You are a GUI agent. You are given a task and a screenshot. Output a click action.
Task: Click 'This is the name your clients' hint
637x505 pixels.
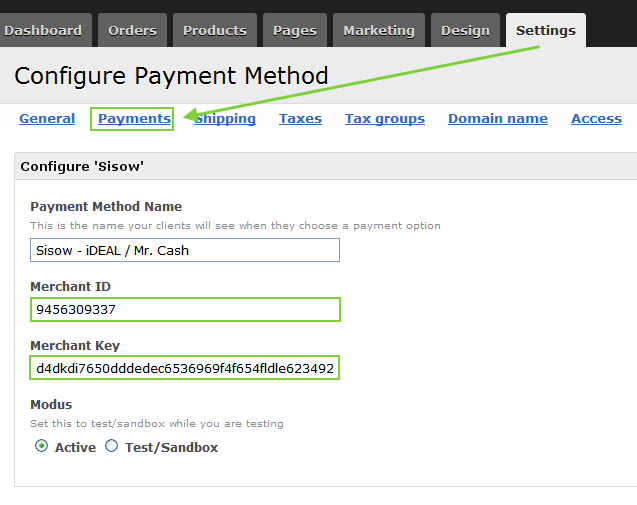click(x=236, y=226)
